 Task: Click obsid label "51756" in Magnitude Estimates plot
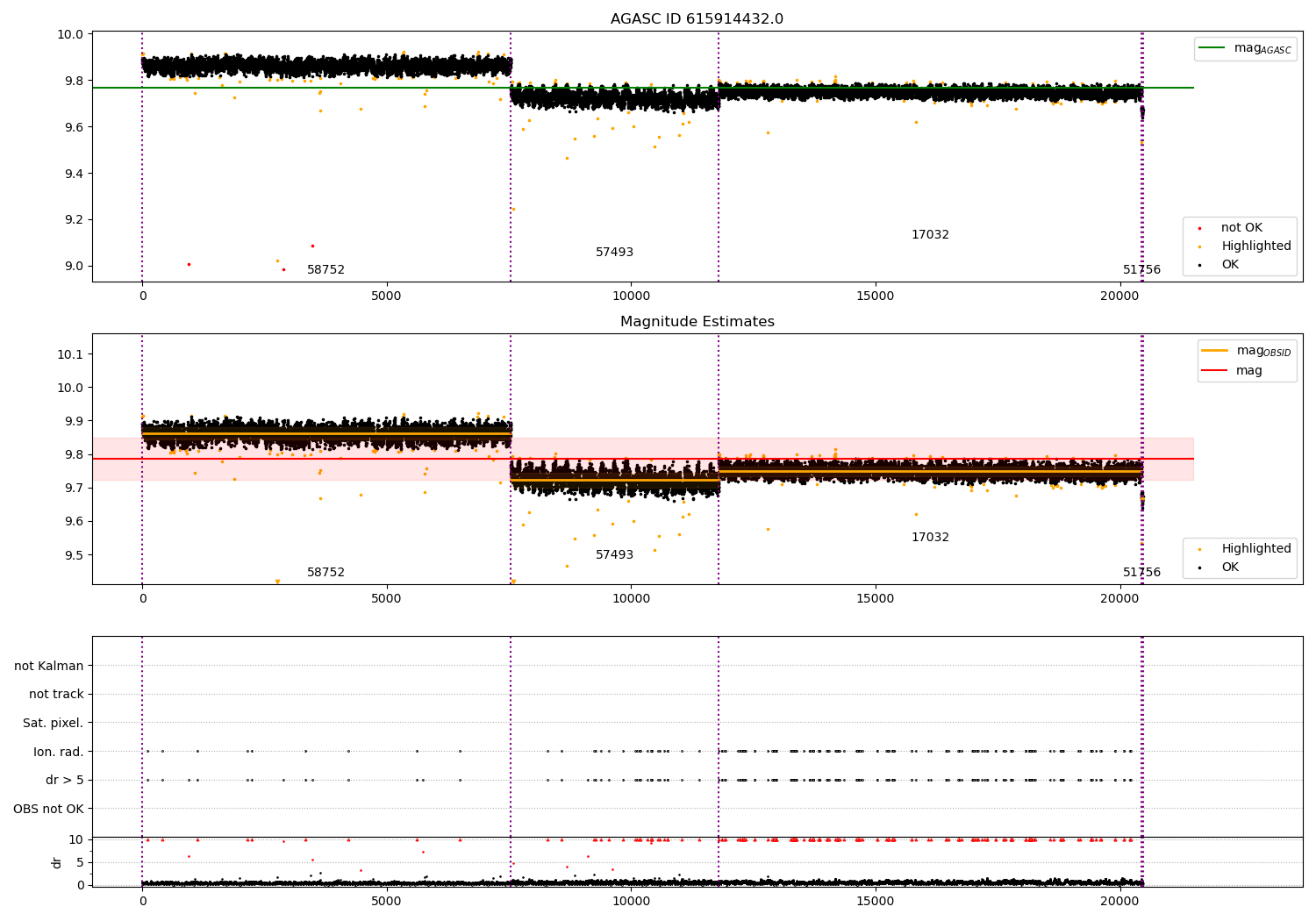coord(1141,573)
